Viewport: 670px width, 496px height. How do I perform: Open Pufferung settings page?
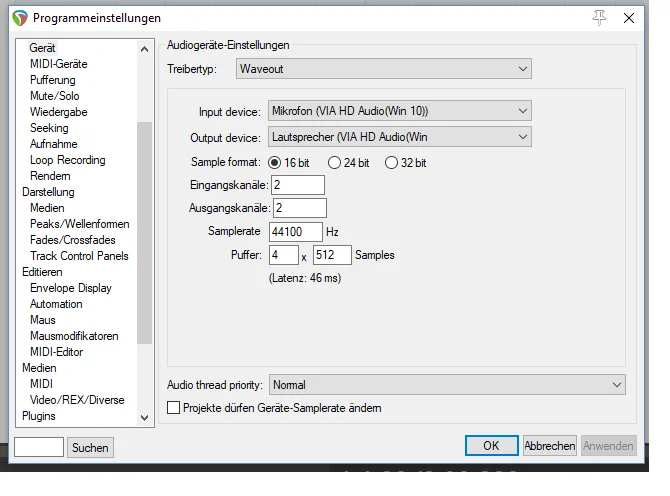(52, 80)
